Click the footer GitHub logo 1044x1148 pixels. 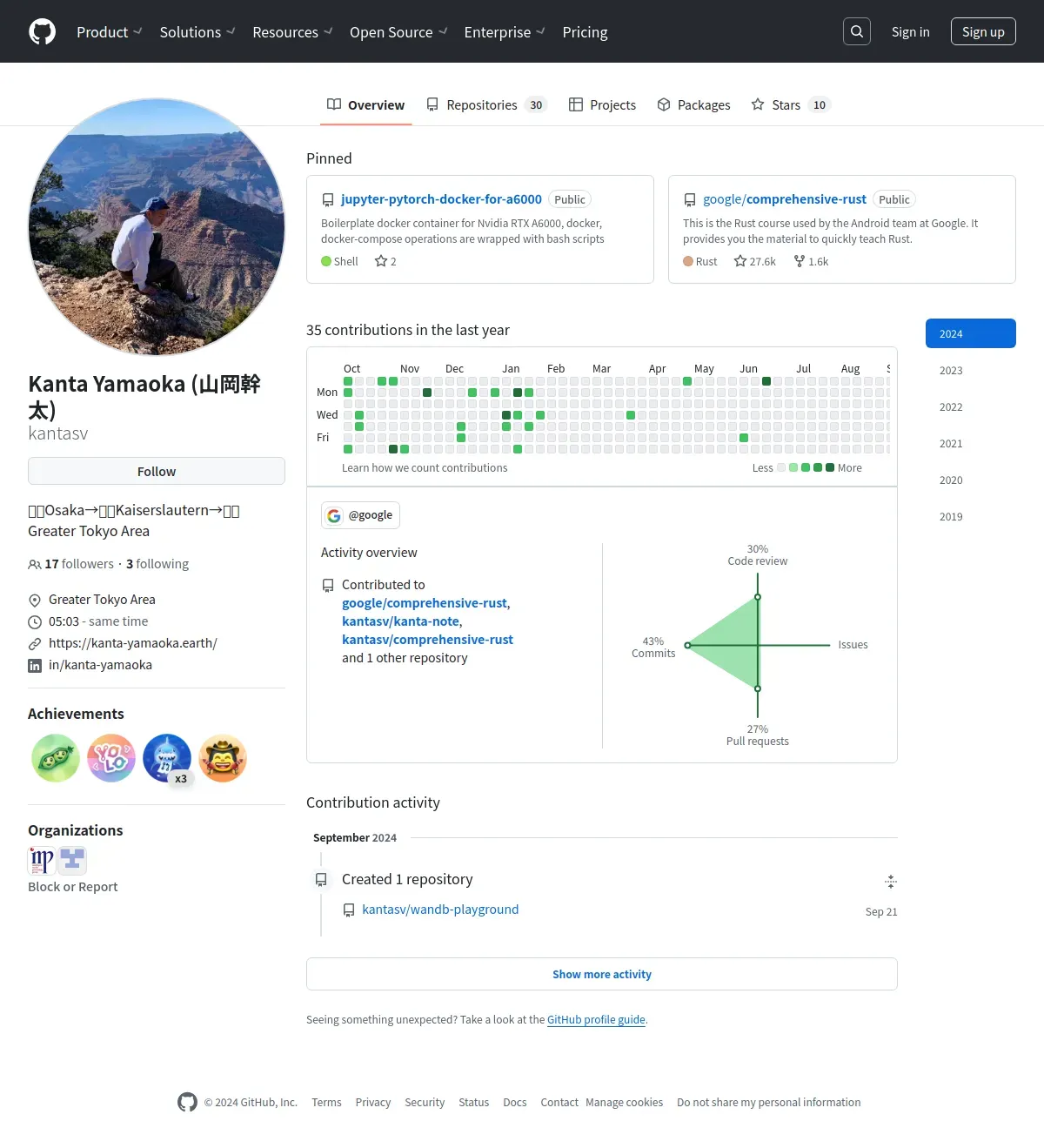187,1102
